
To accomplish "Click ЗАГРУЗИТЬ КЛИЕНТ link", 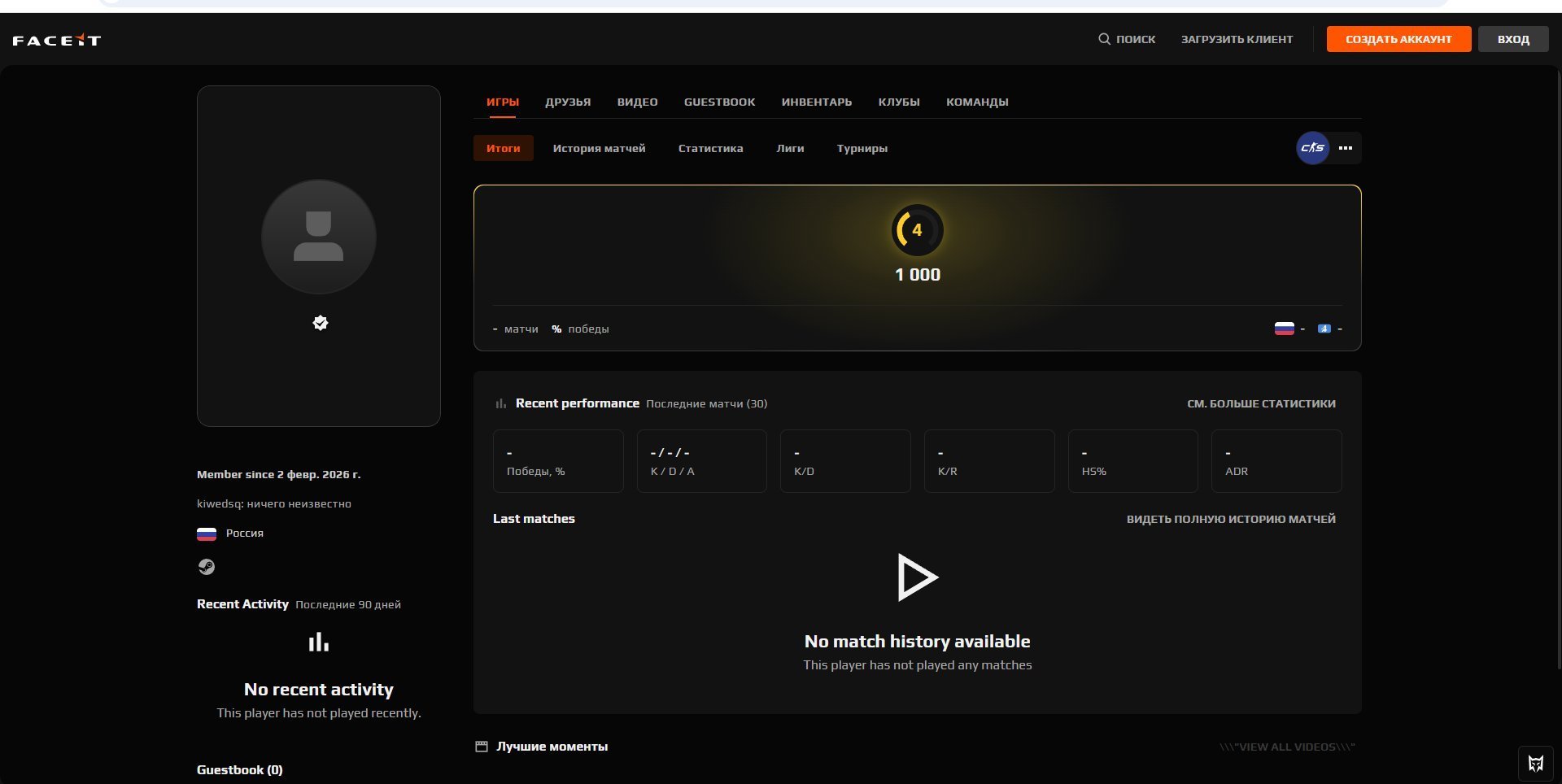I will point(1237,39).
